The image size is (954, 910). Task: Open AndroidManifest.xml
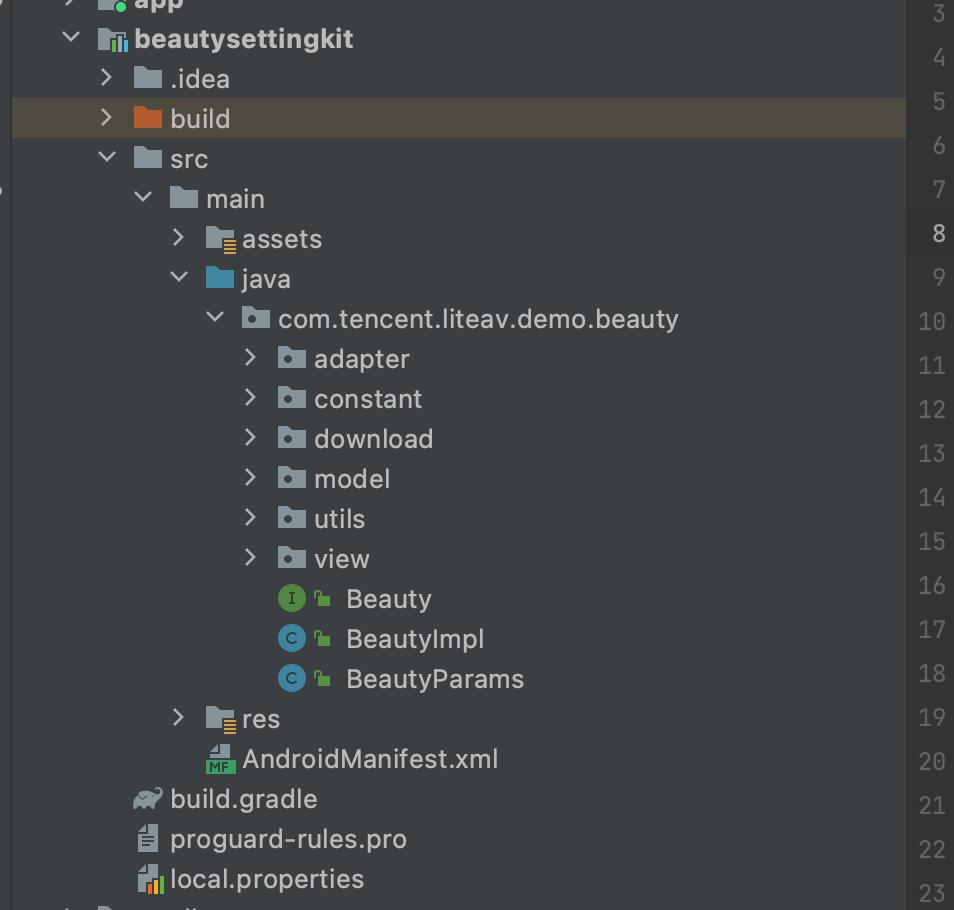pyautogui.click(x=370, y=759)
